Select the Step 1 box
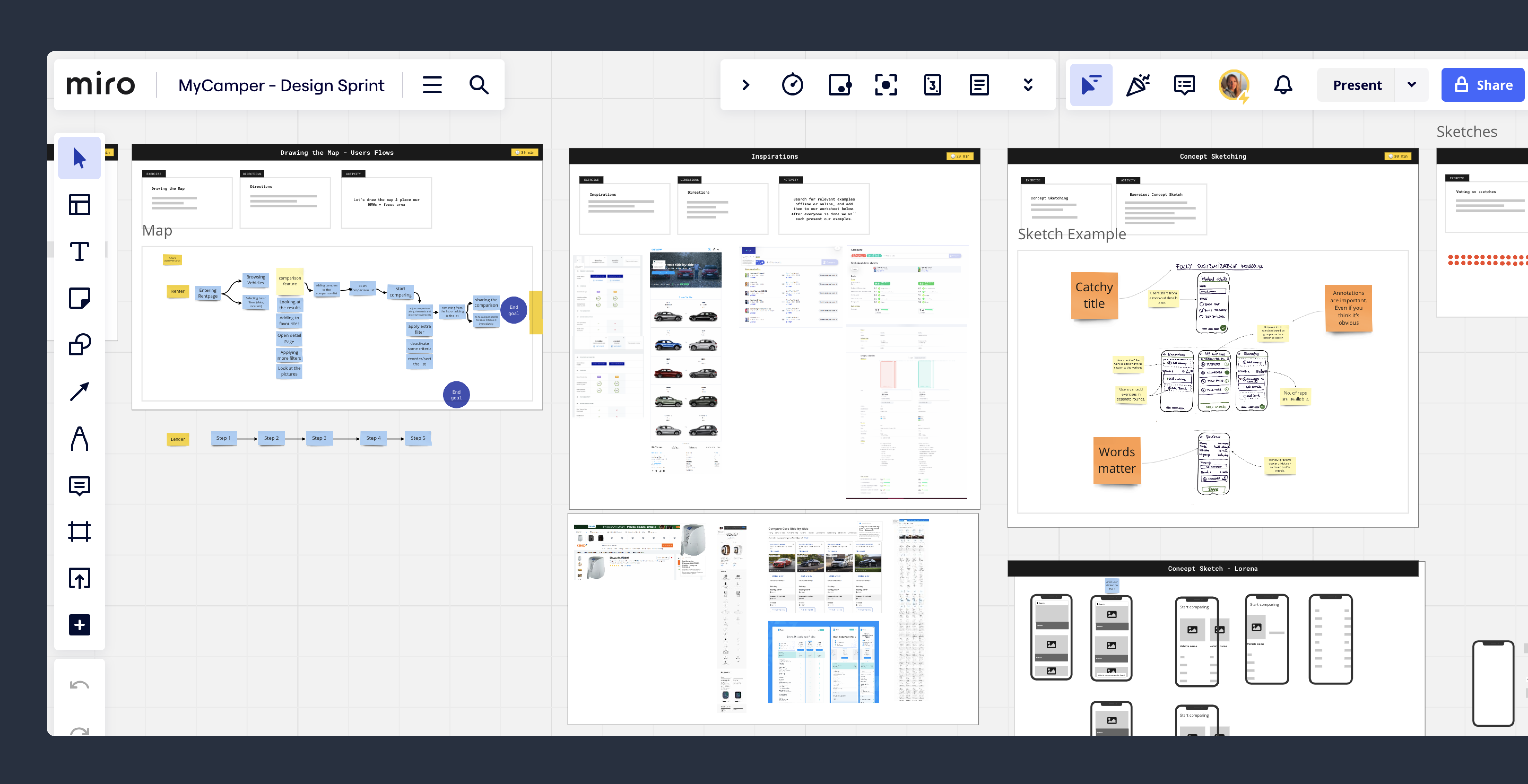This screenshot has height=784, width=1528. coord(223,438)
